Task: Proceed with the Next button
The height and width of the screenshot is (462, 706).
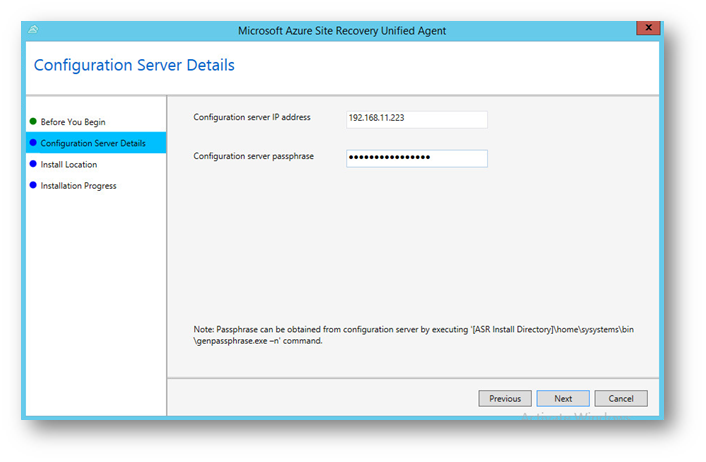Action: coord(563,398)
